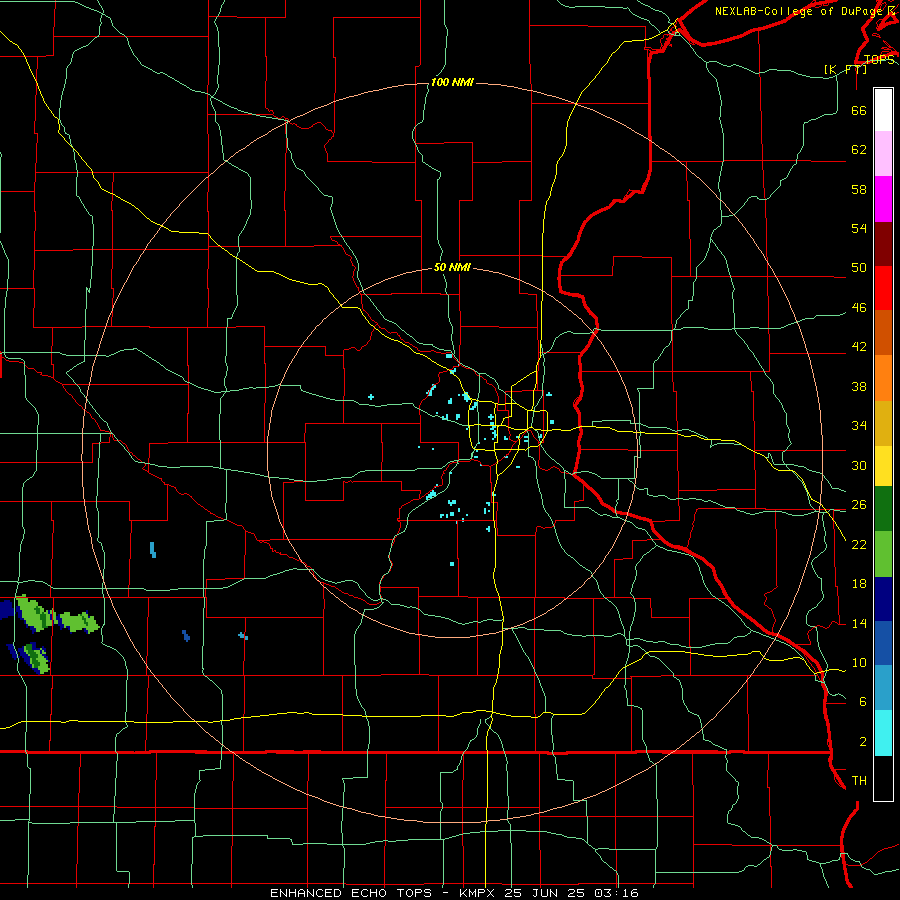Click the medium blue legend swatch
This screenshot has width=900, height=900.
pos(883,644)
